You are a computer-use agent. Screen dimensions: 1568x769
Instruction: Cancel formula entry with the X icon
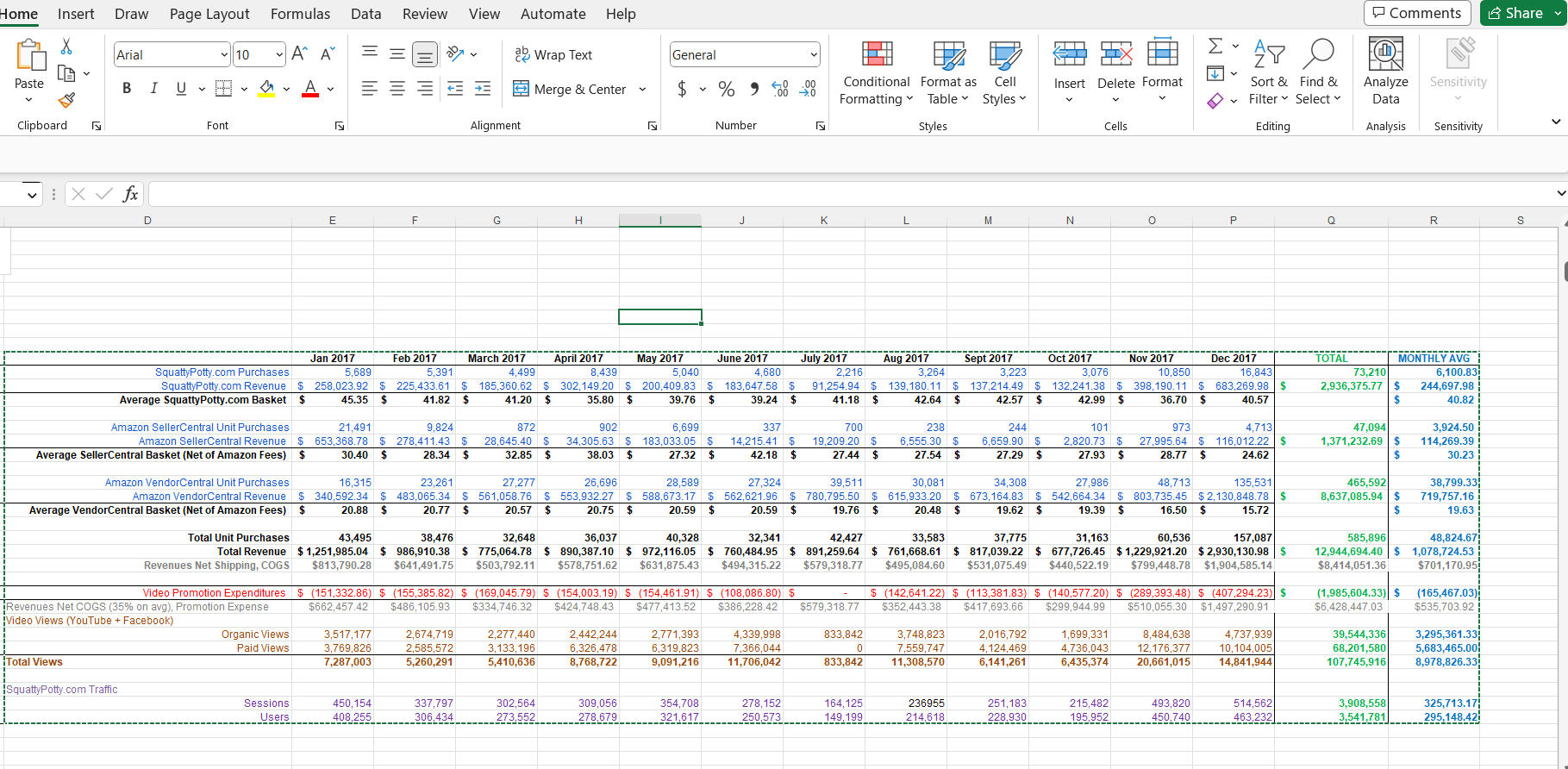(x=78, y=194)
